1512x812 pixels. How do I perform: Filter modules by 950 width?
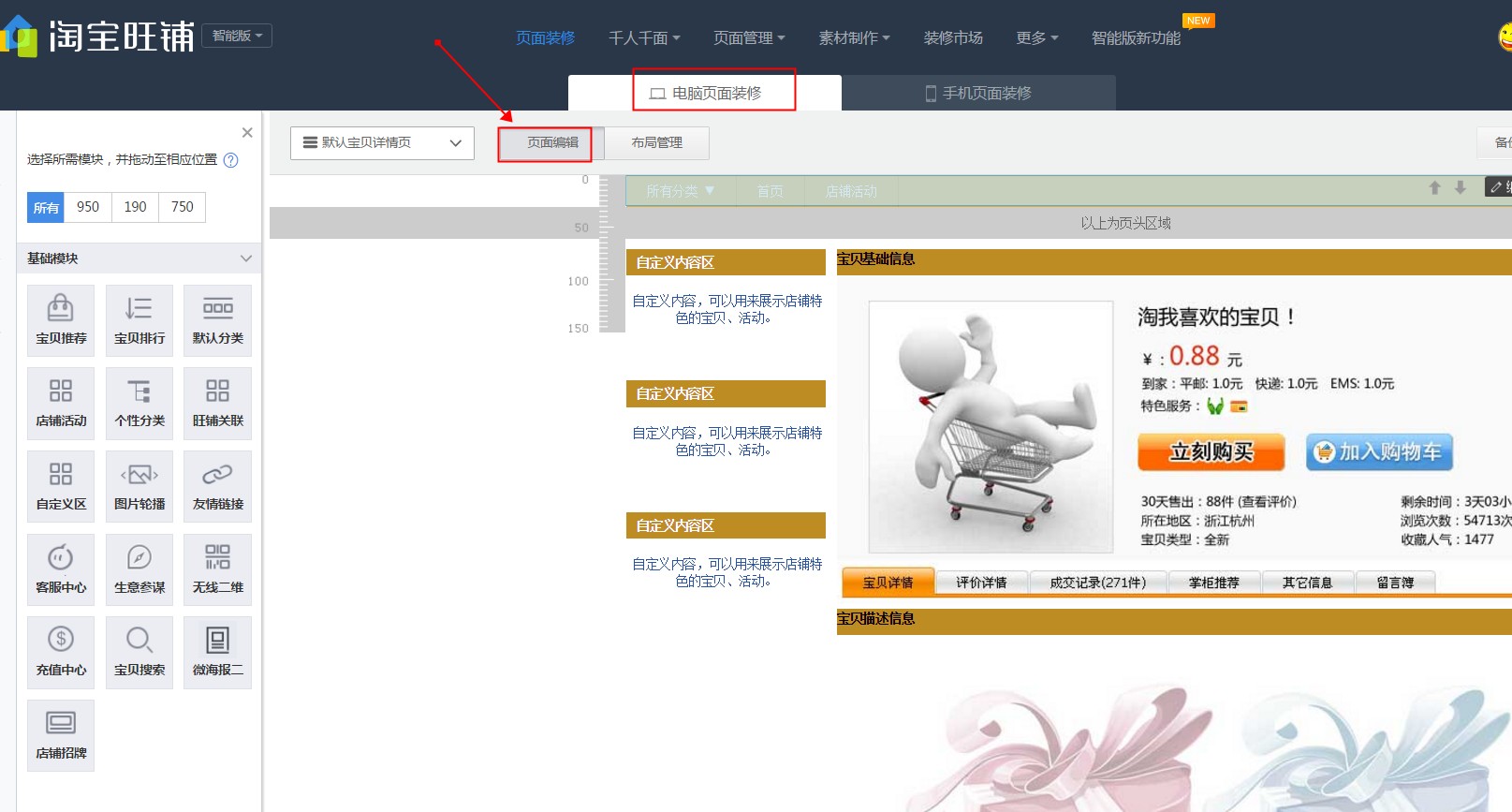click(88, 207)
